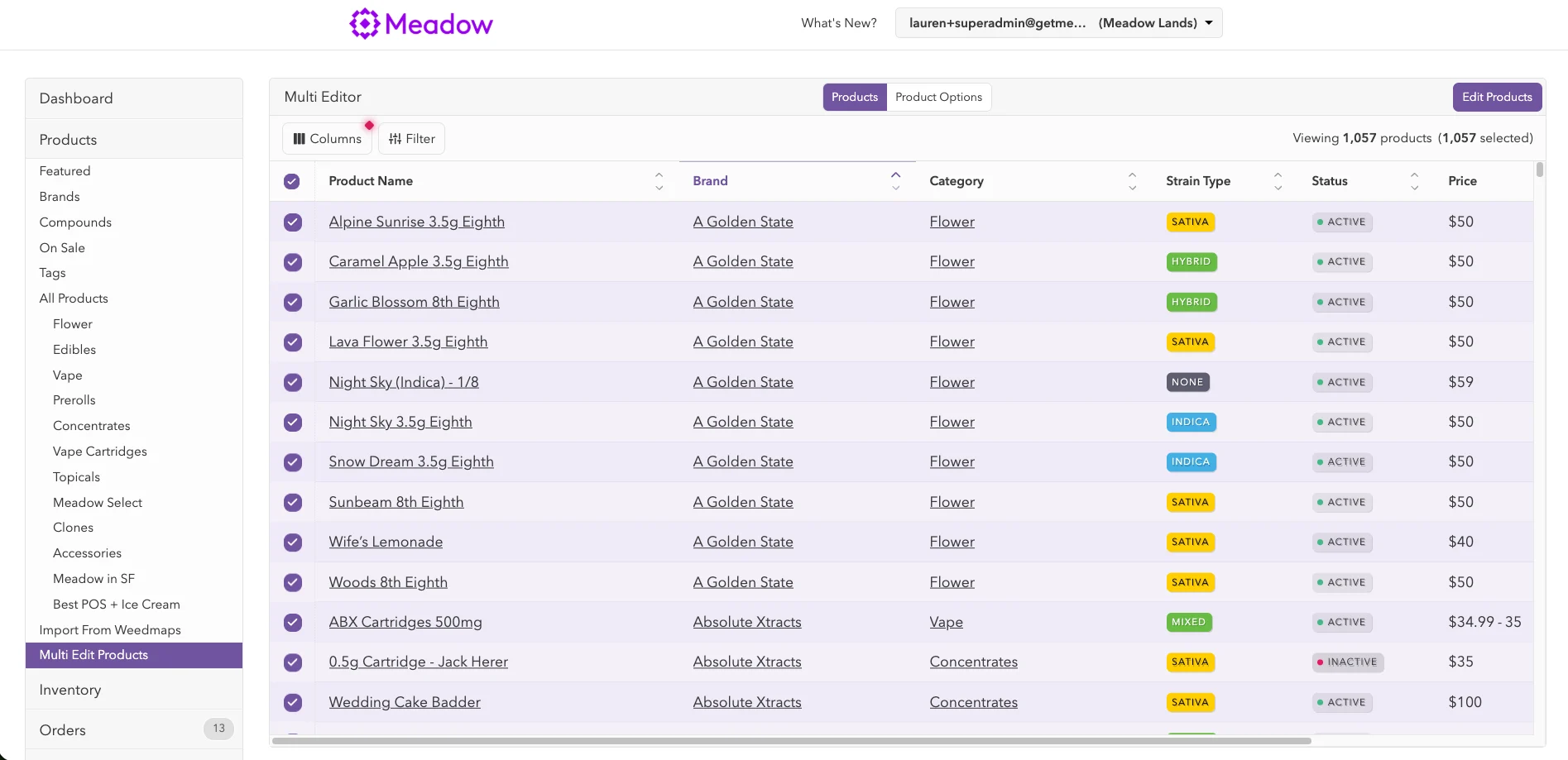Uncheck the Night Sky (Indica) - 1/8 row

(293, 382)
